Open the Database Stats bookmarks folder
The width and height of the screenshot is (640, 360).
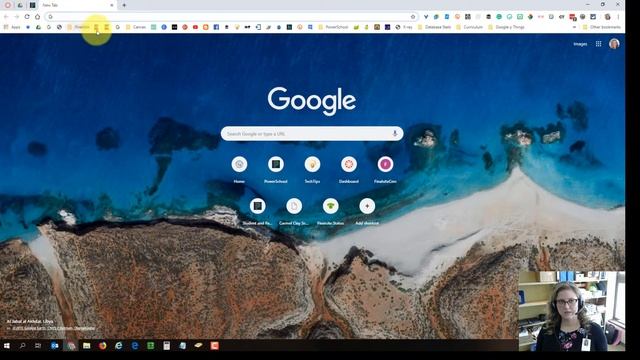pyautogui.click(x=435, y=27)
